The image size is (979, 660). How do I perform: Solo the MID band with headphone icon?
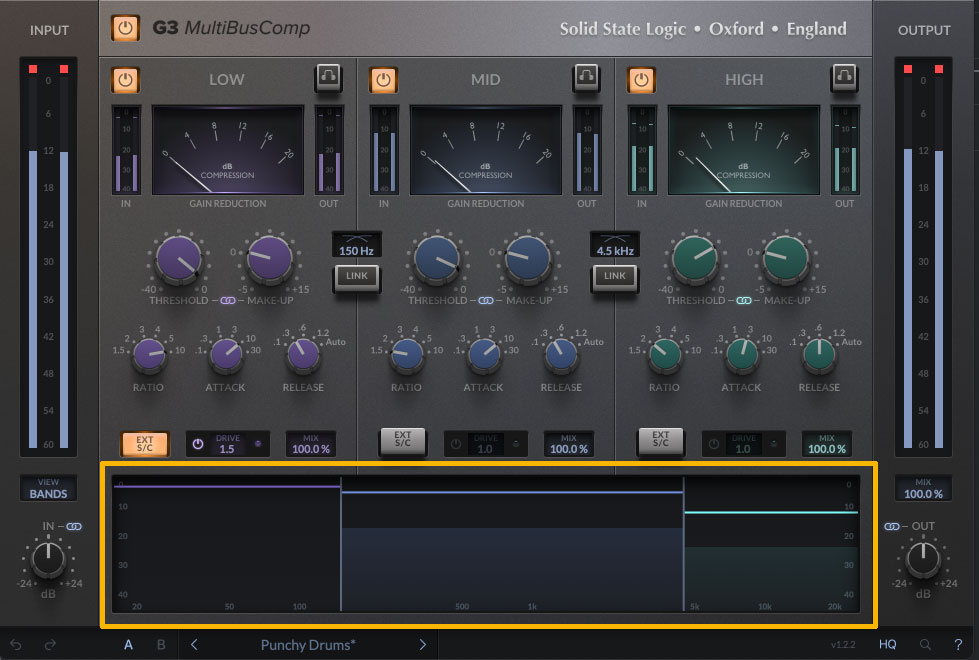pos(586,77)
